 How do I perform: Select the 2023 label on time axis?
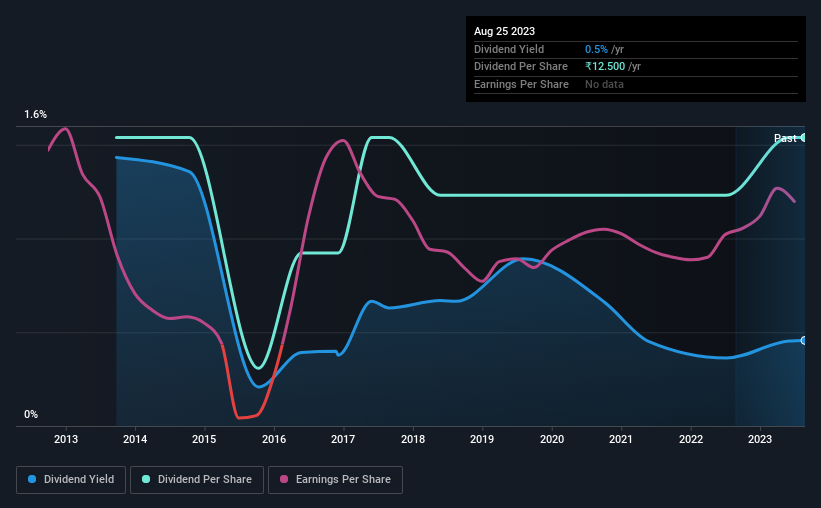(x=760, y=439)
